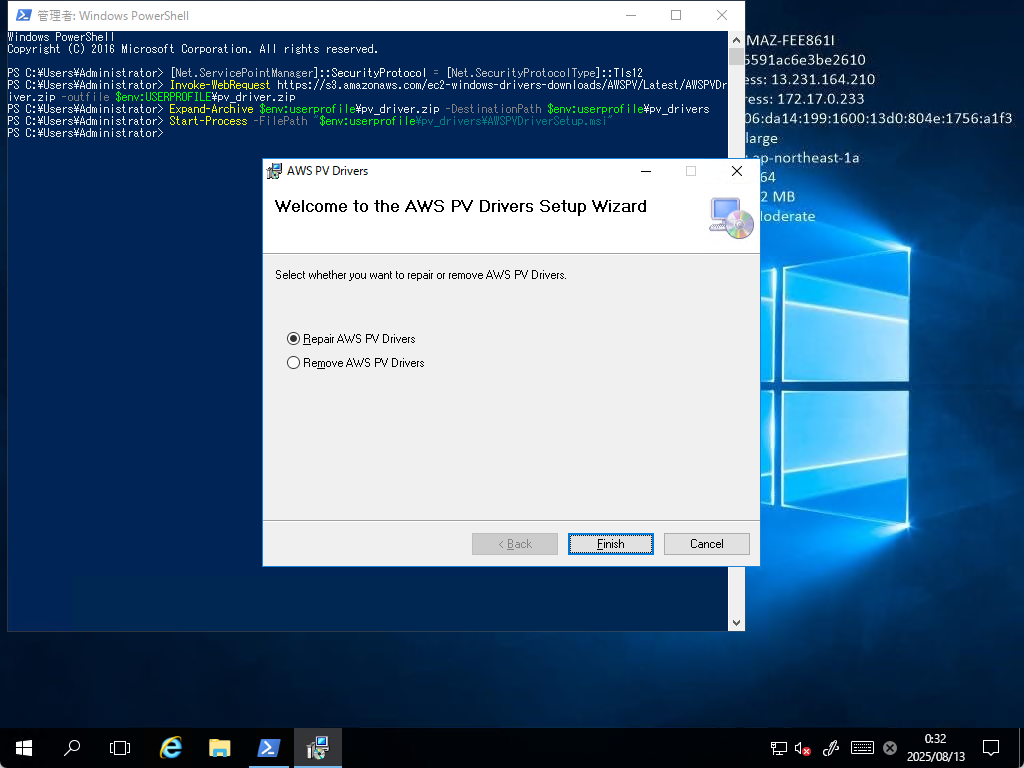Cancel the AWS PV Drivers setup
Viewport: 1024px width, 768px height.
click(x=706, y=544)
